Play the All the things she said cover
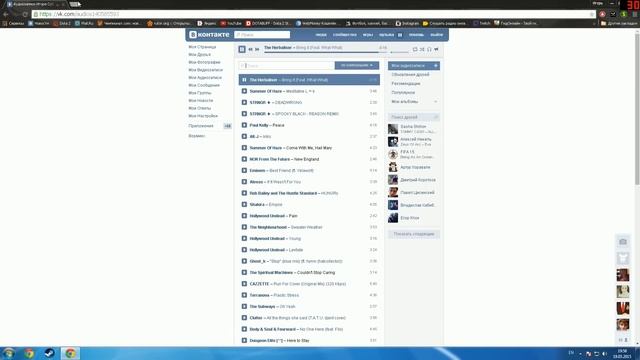640x360 pixels. 244,318
